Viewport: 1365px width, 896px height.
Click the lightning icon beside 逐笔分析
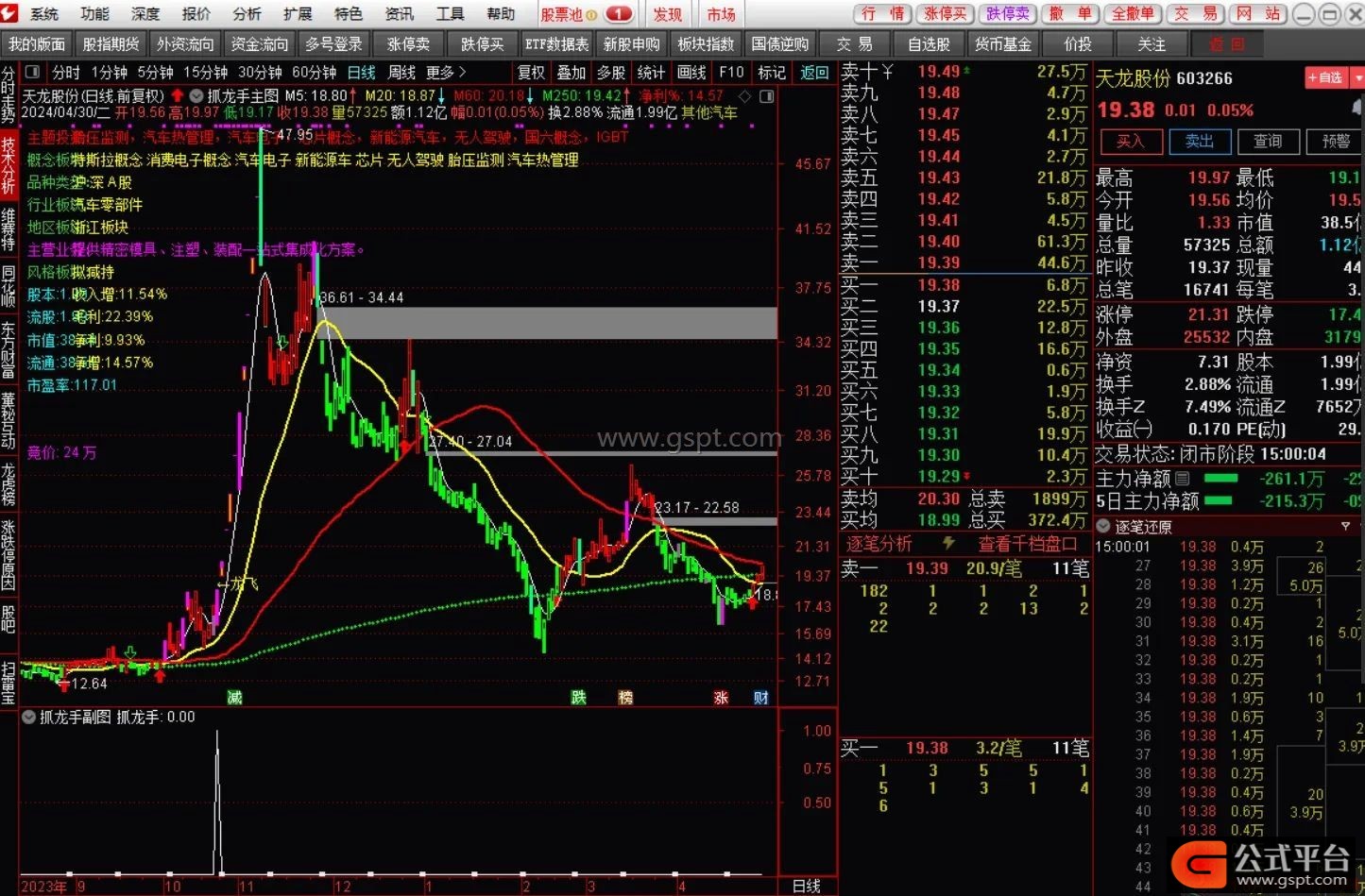(948, 543)
